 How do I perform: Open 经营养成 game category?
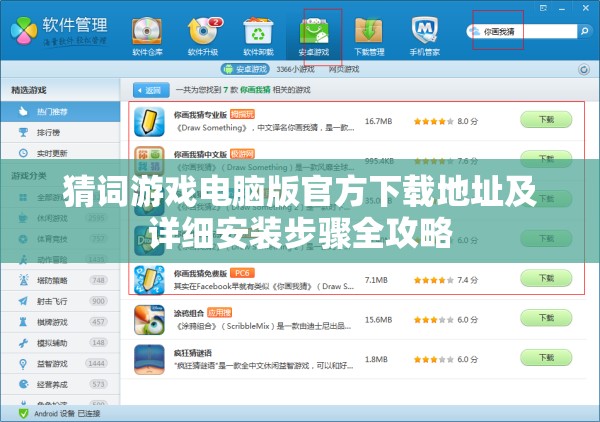60,384
